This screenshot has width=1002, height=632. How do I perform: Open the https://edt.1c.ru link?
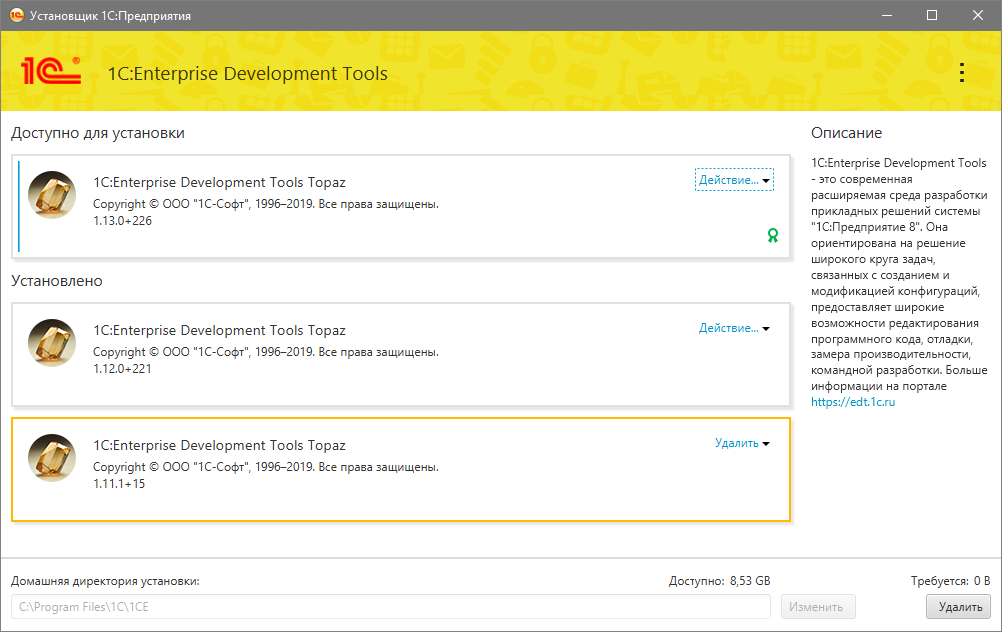click(852, 402)
